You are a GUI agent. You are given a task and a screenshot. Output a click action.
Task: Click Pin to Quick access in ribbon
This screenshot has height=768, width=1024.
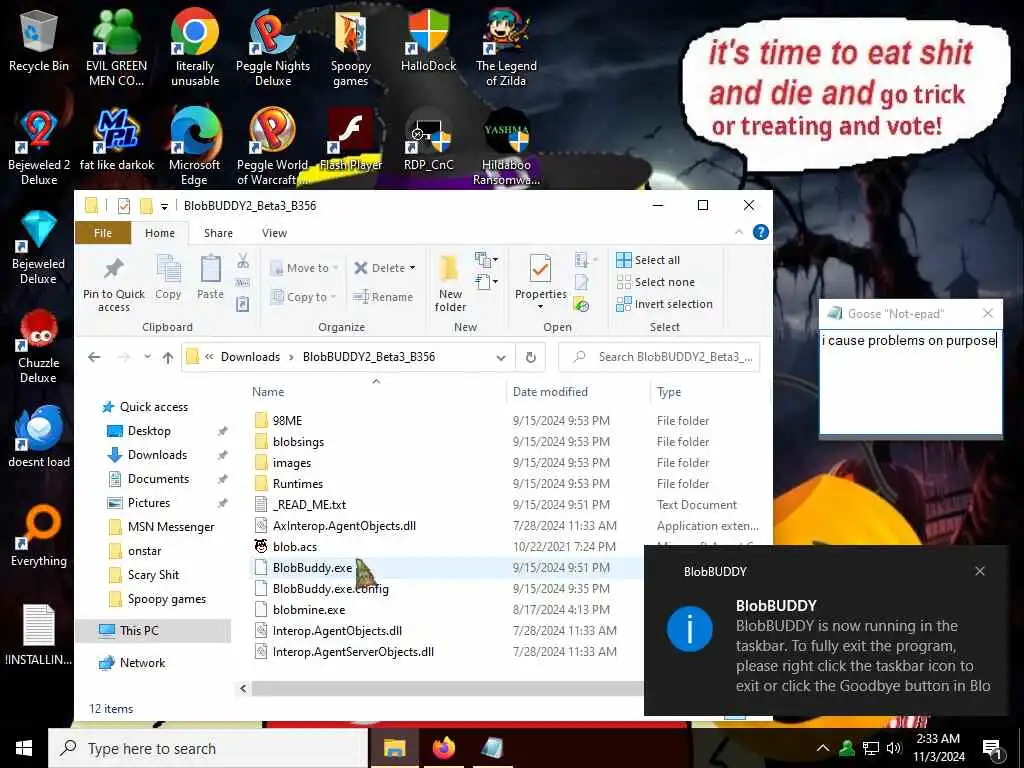(114, 285)
